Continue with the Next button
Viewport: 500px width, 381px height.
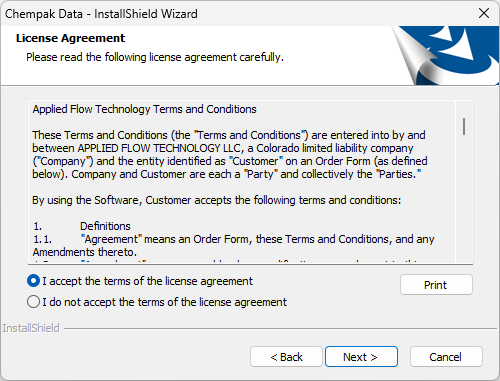[361, 357]
